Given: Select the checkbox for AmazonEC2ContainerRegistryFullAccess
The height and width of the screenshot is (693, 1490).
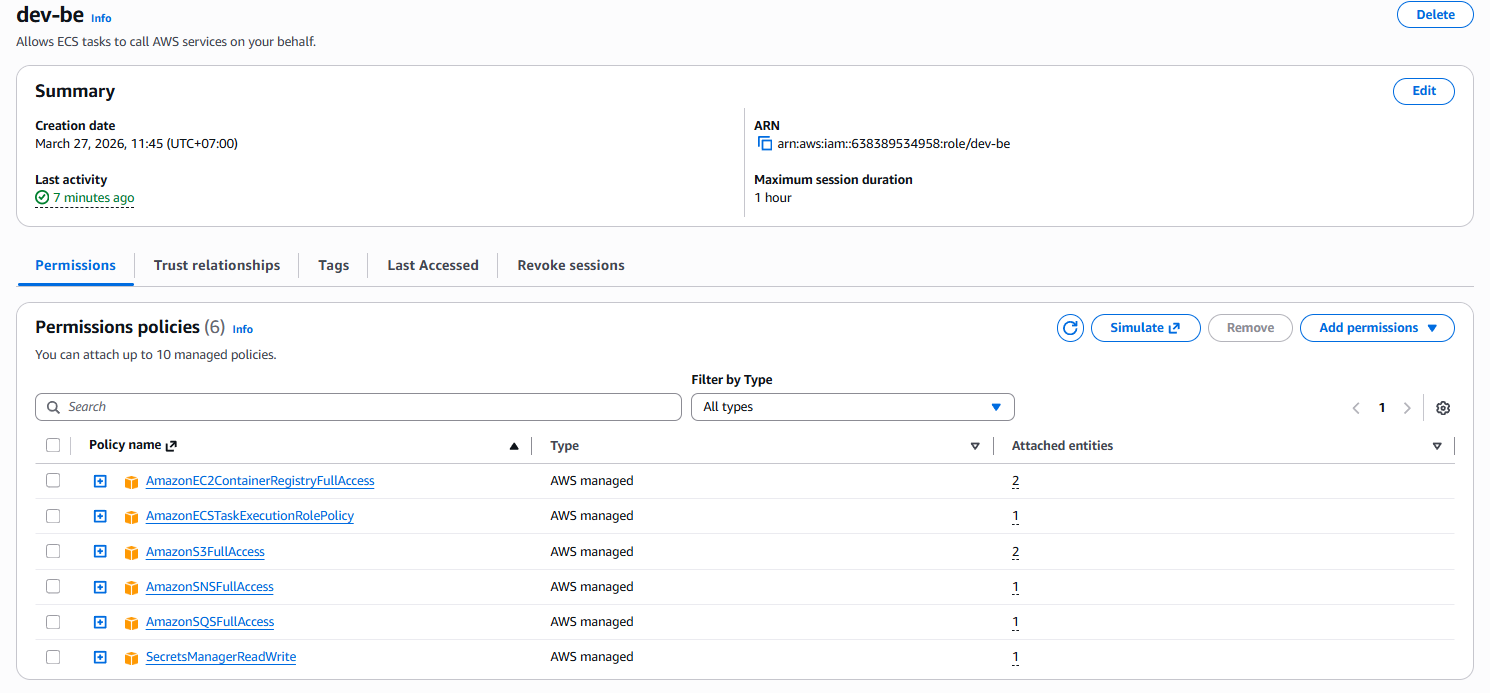Looking at the screenshot, I should (53, 481).
